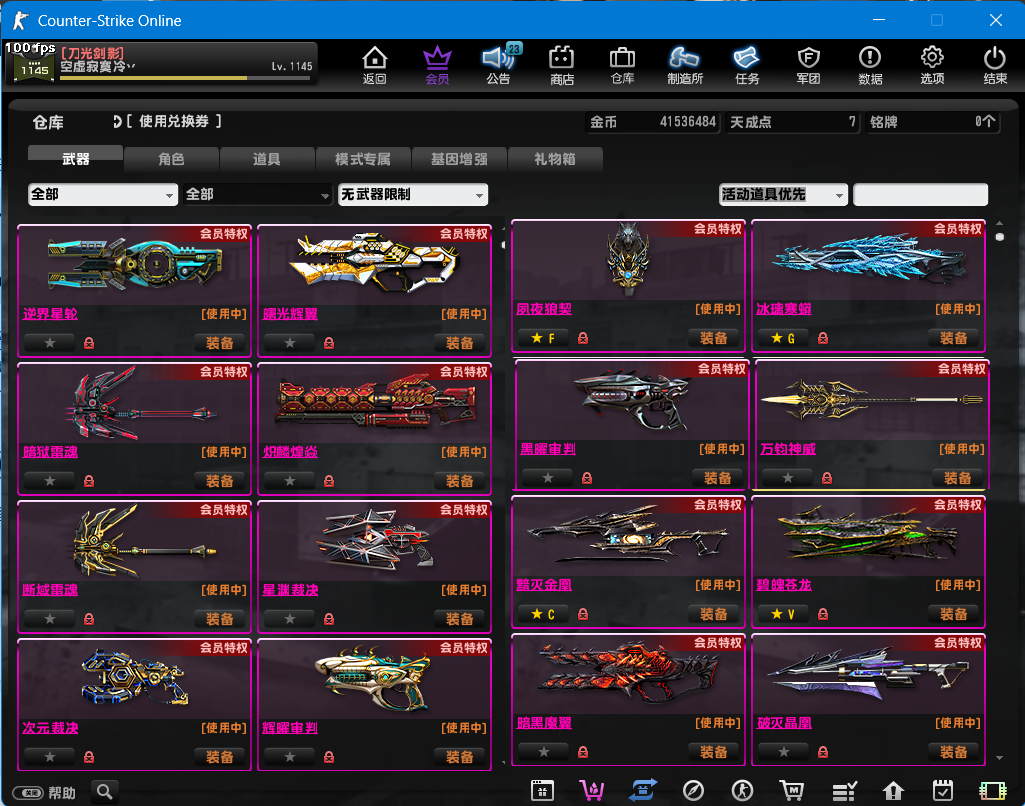Screen dimensions: 1025x806
Task: Click the weapon list scrollbar handle
Action: (1000, 237)
